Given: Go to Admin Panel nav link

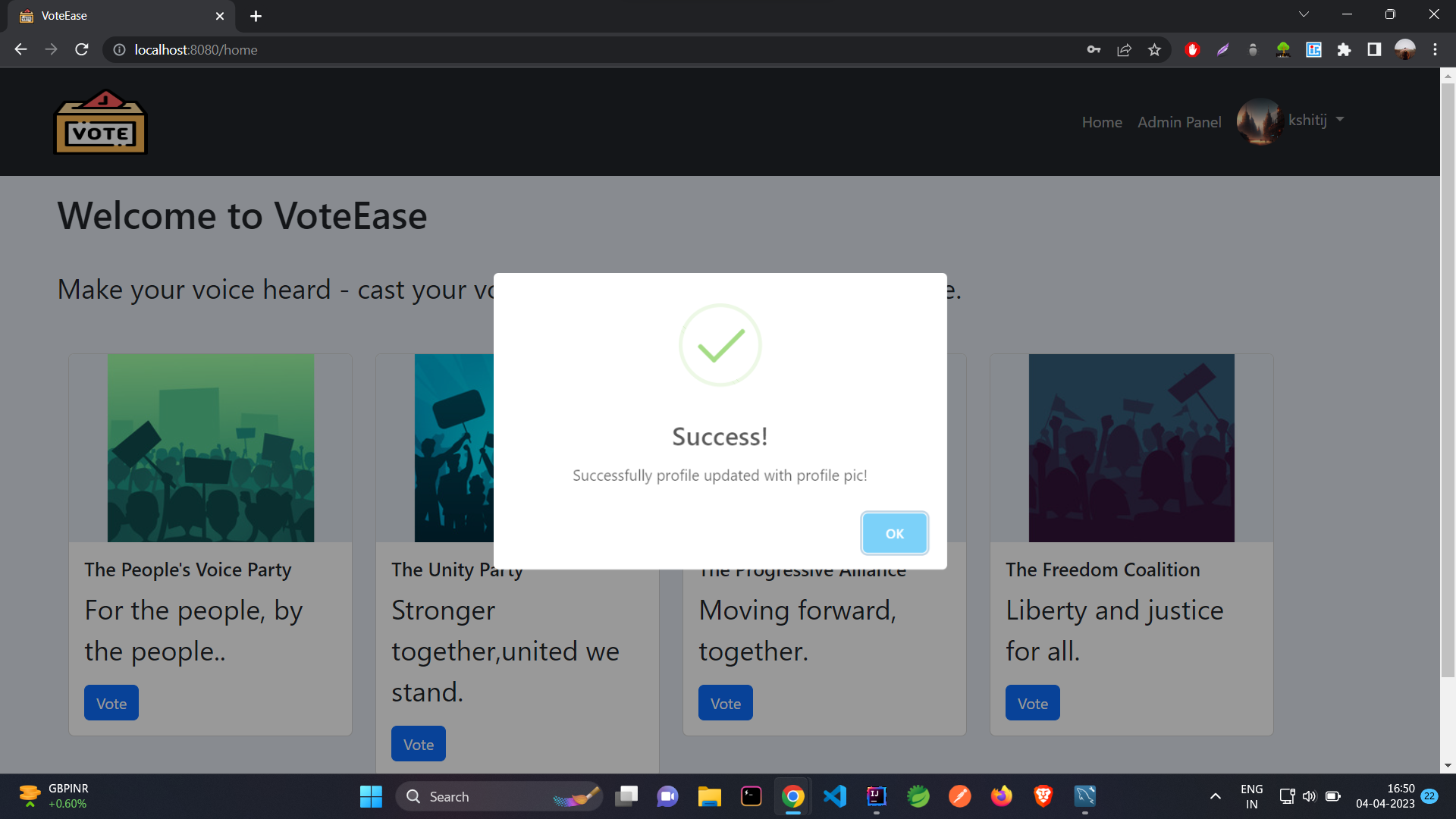Looking at the screenshot, I should [1179, 122].
